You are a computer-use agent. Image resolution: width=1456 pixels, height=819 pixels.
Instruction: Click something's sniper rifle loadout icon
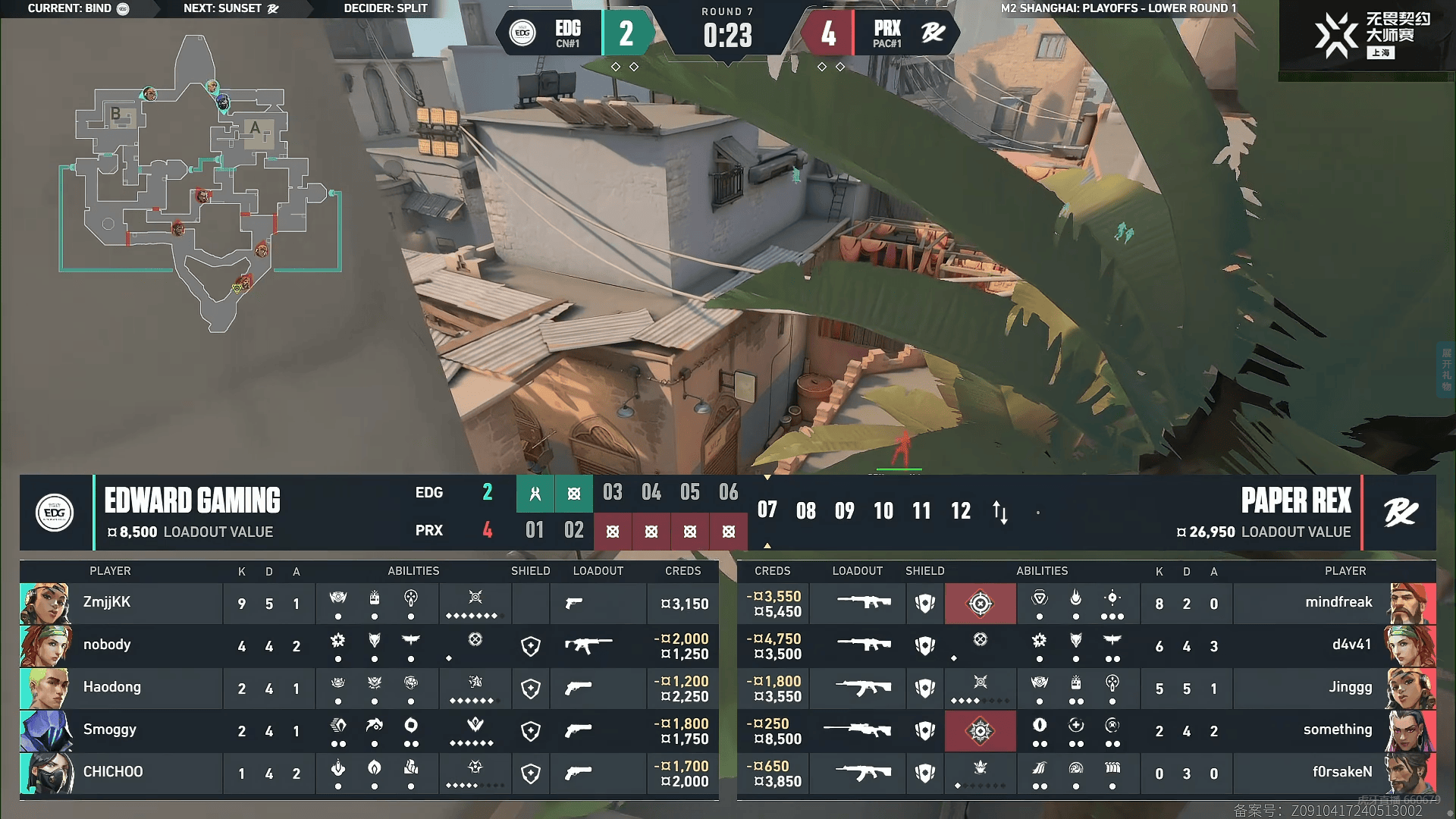point(858,730)
